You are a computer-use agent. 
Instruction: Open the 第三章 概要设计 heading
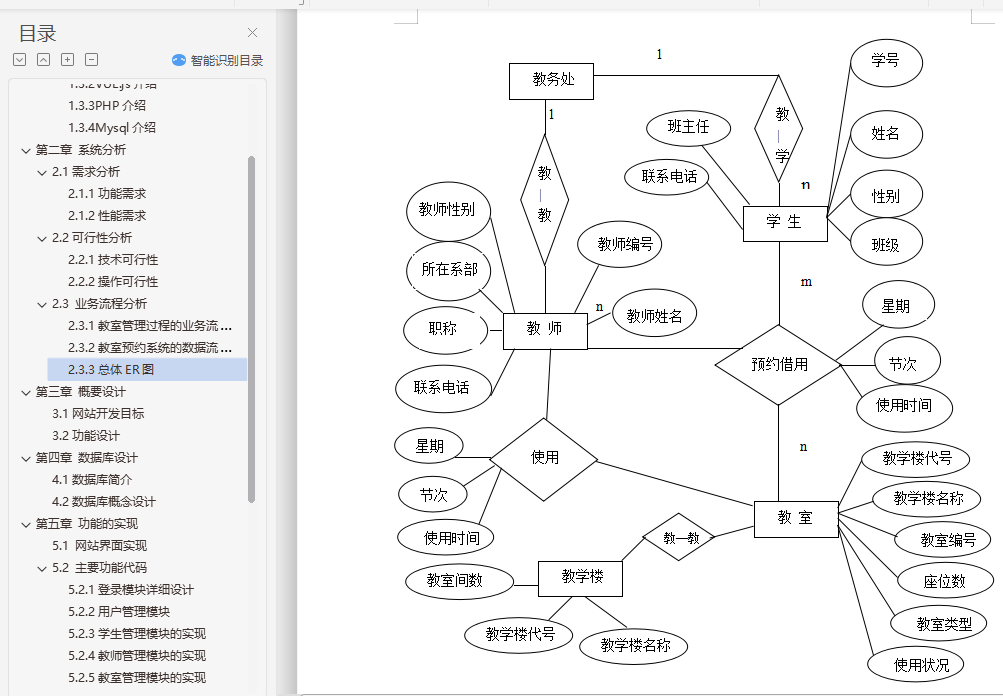(x=81, y=392)
